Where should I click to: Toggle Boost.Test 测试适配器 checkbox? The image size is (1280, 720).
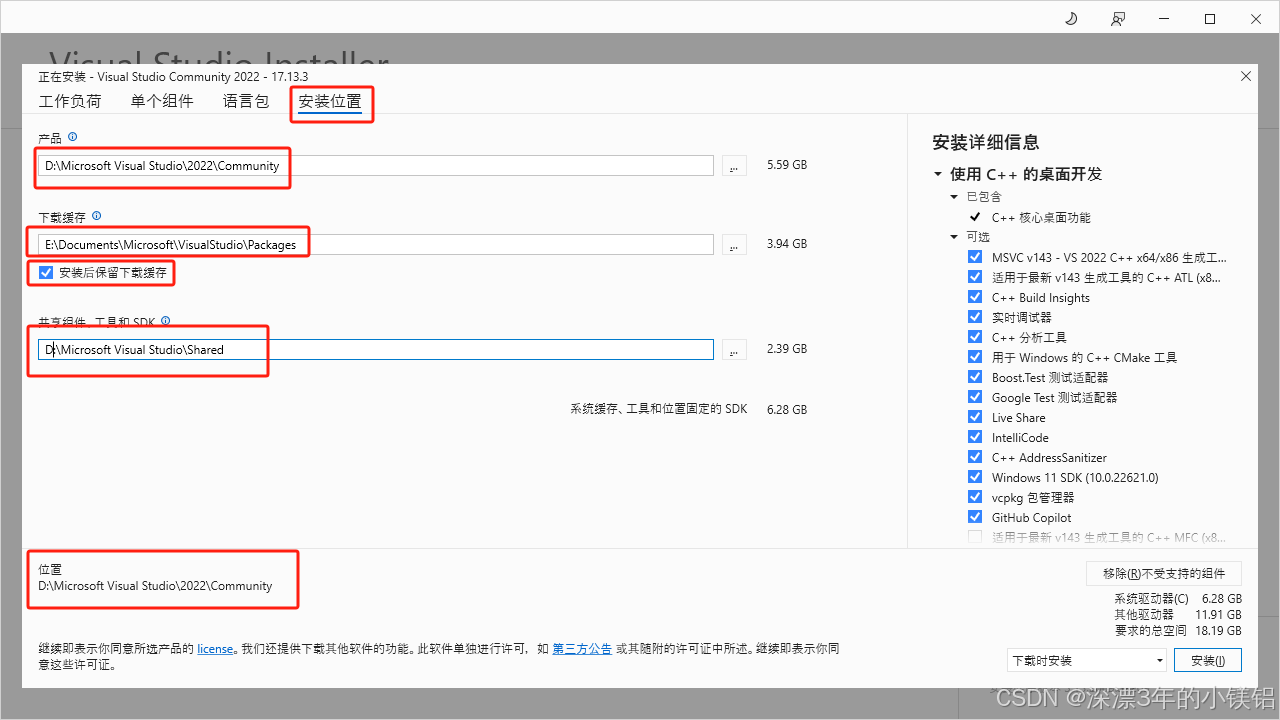(975, 377)
